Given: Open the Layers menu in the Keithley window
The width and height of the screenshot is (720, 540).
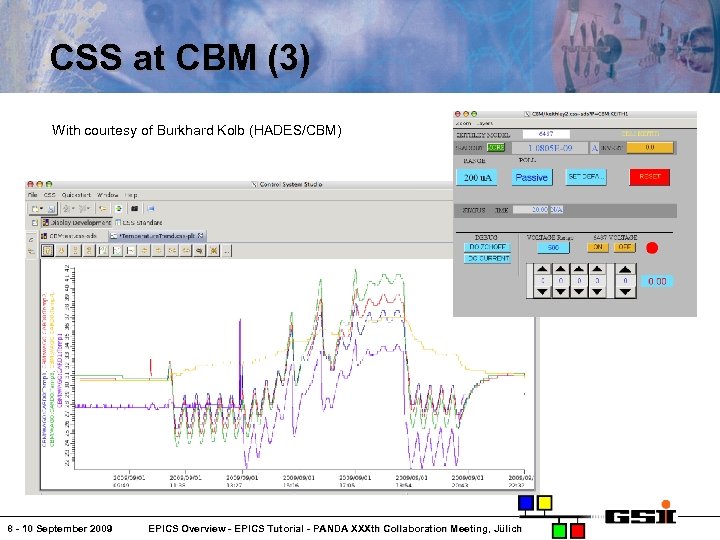Looking at the screenshot, I should [x=485, y=123].
